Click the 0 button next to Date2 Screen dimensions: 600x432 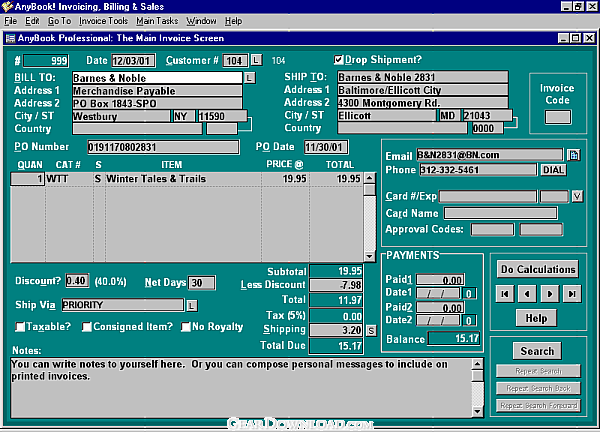468,320
